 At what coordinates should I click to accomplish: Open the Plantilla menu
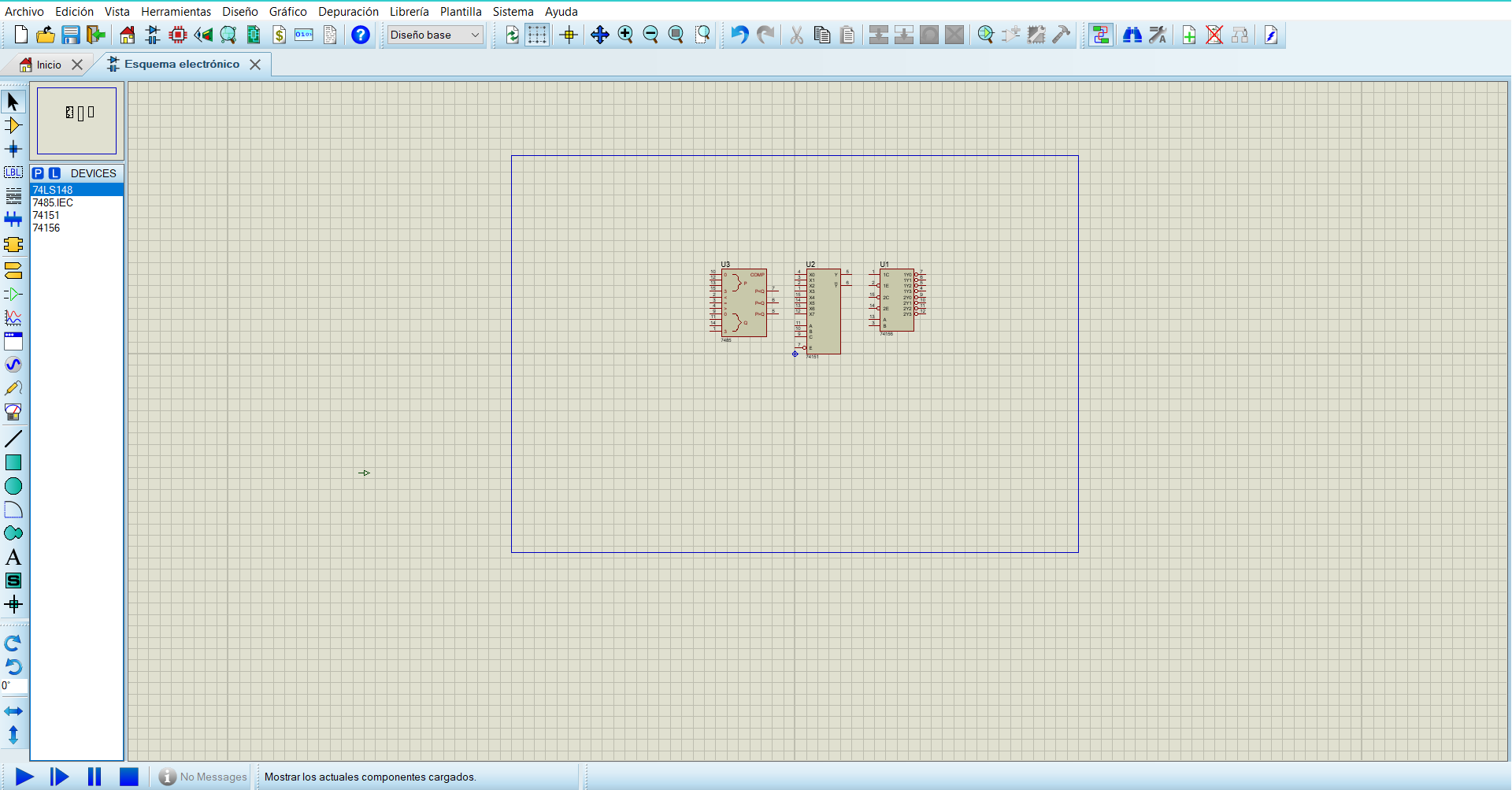pos(461,11)
